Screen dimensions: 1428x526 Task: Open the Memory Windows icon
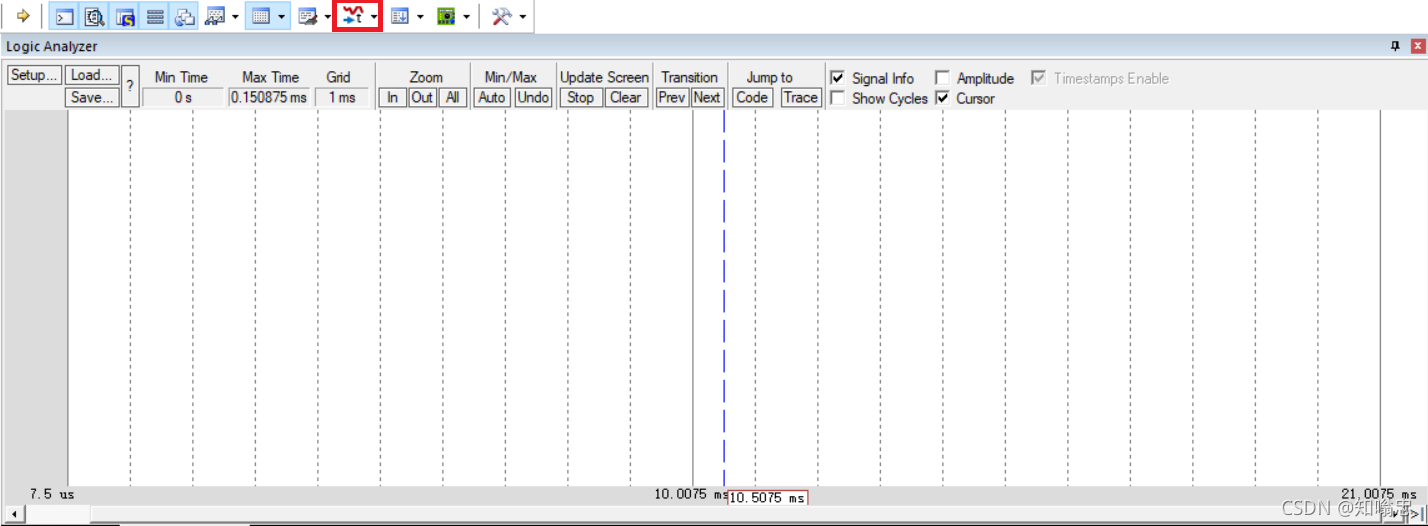261,16
